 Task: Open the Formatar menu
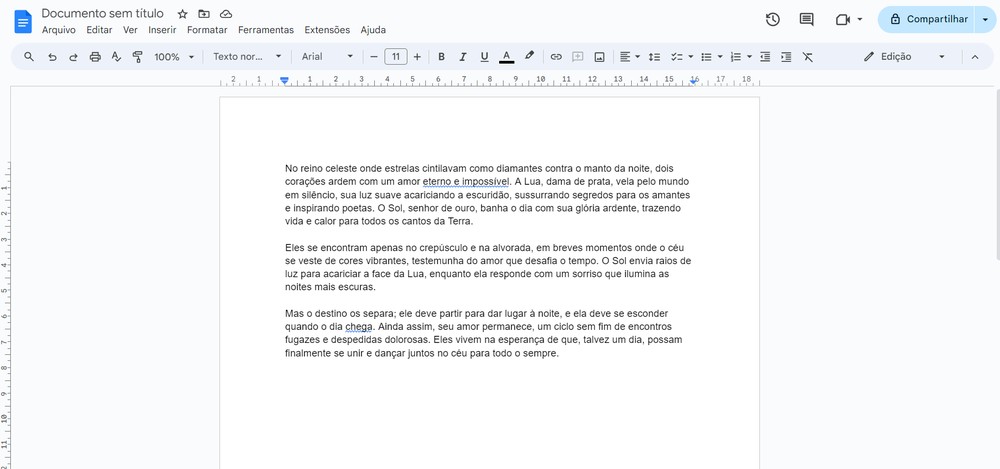pos(207,30)
